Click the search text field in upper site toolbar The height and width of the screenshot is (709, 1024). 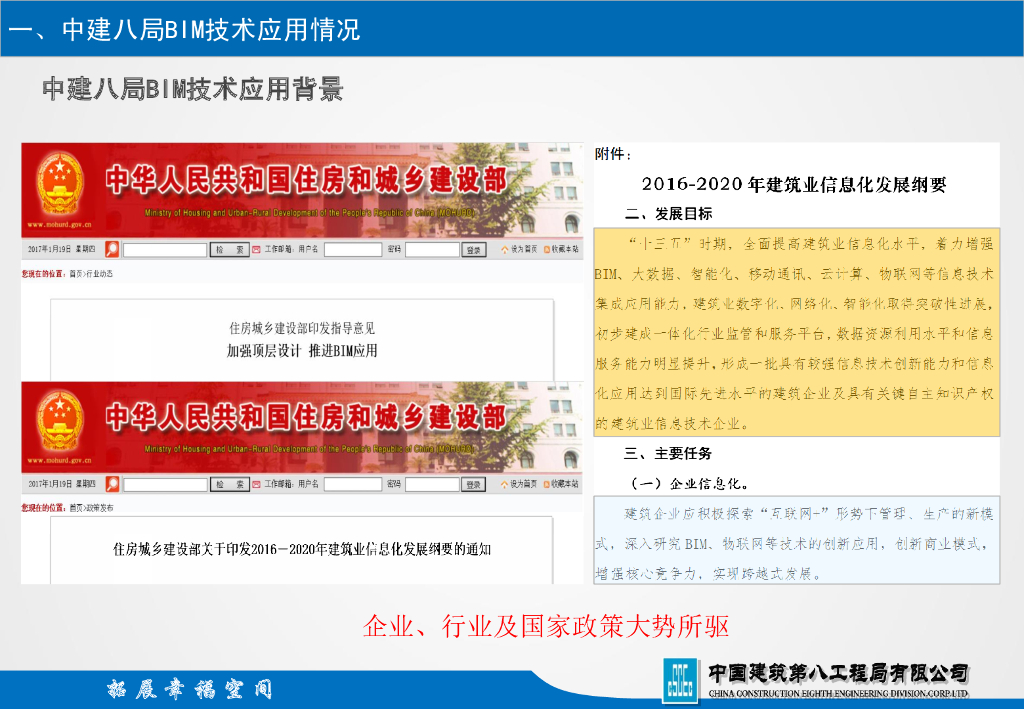pyautogui.click(x=165, y=249)
